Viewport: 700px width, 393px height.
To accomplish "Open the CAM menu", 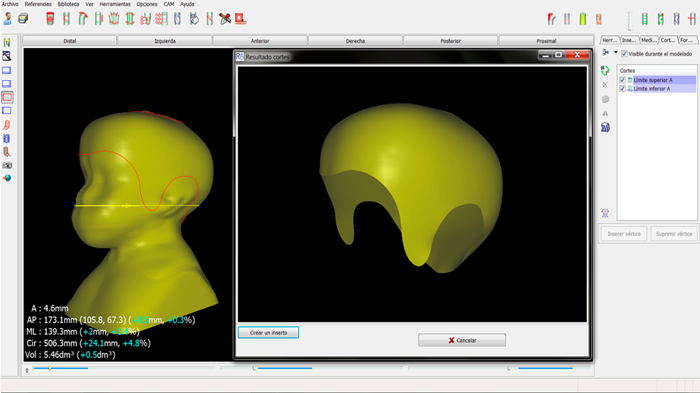I will tap(169, 4).
